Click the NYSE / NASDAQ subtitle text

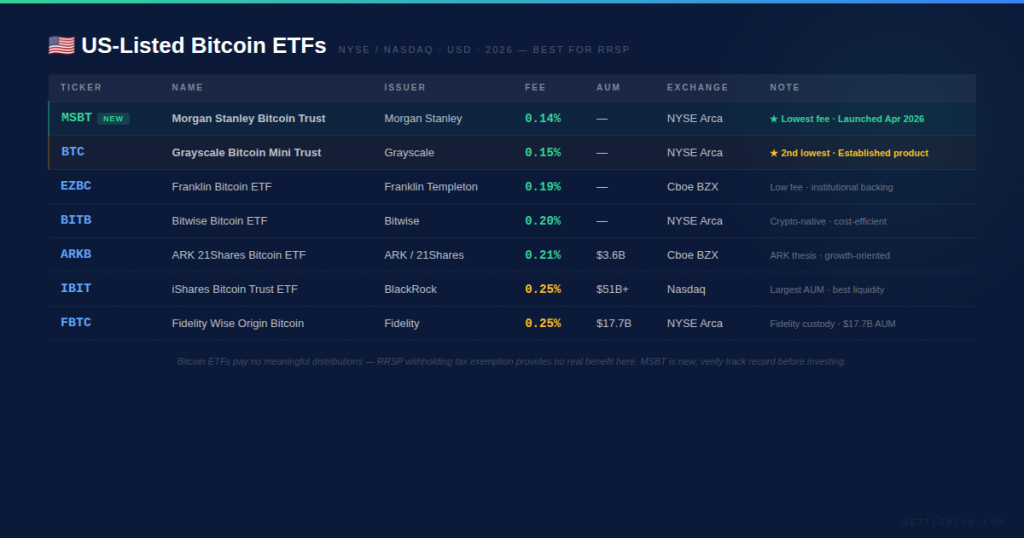pyautogui.click(x=484, y=50)
